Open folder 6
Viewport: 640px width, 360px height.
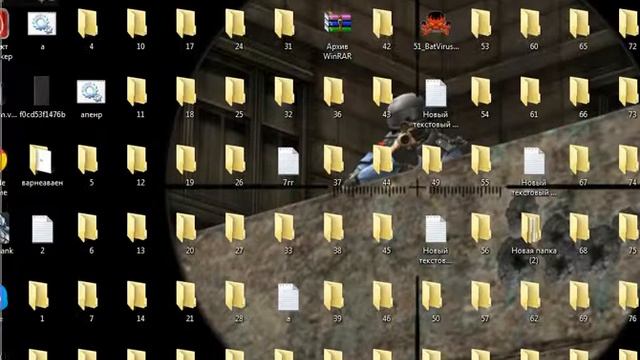88,228
